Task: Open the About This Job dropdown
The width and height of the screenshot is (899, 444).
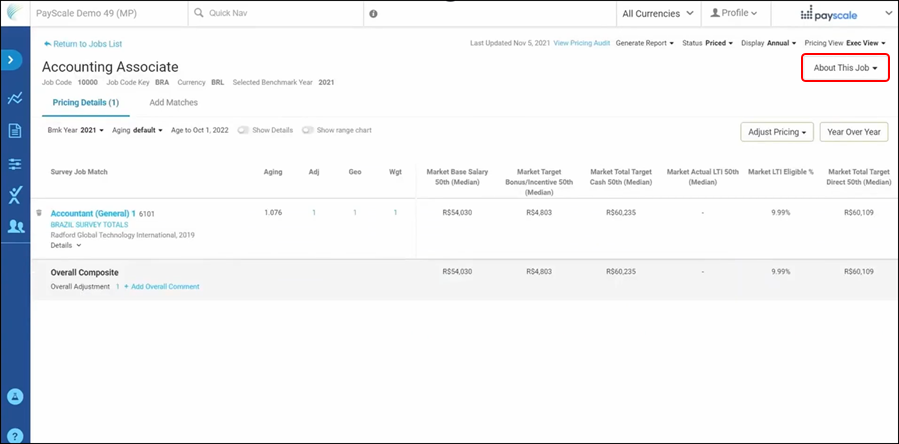Action: [x=845, y=68]
